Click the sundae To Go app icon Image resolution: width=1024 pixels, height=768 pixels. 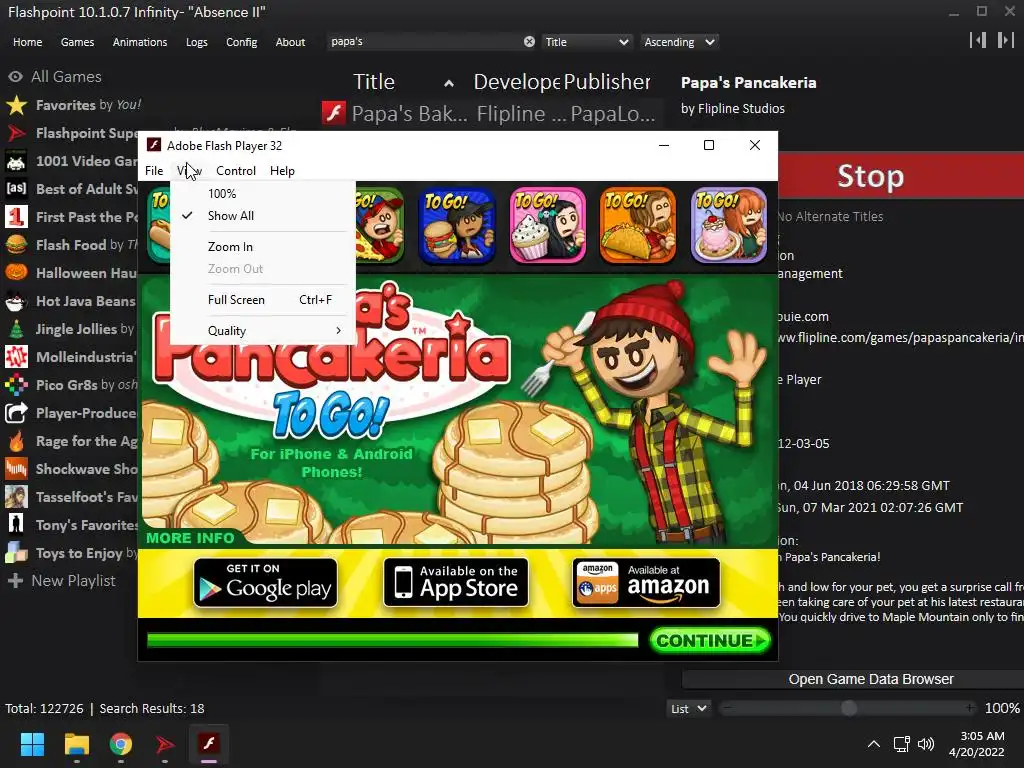[729, 225]
